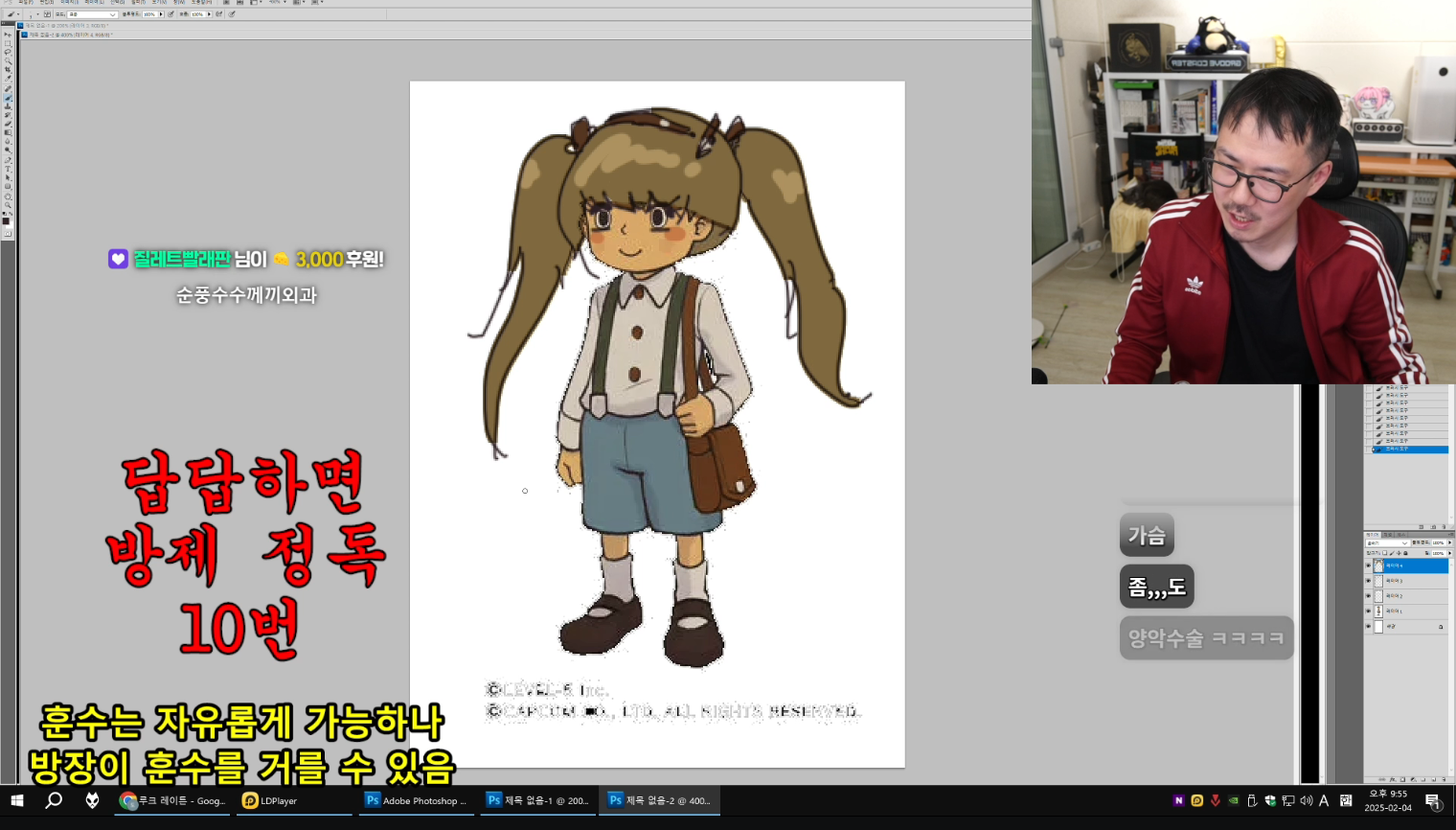Select the Clone Stamp tool

coord(8,106)
